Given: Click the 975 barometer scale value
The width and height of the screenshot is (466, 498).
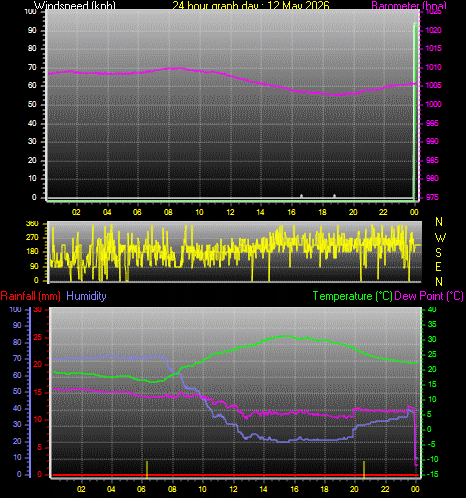Looking at the screenshot, I should (432, 197).
